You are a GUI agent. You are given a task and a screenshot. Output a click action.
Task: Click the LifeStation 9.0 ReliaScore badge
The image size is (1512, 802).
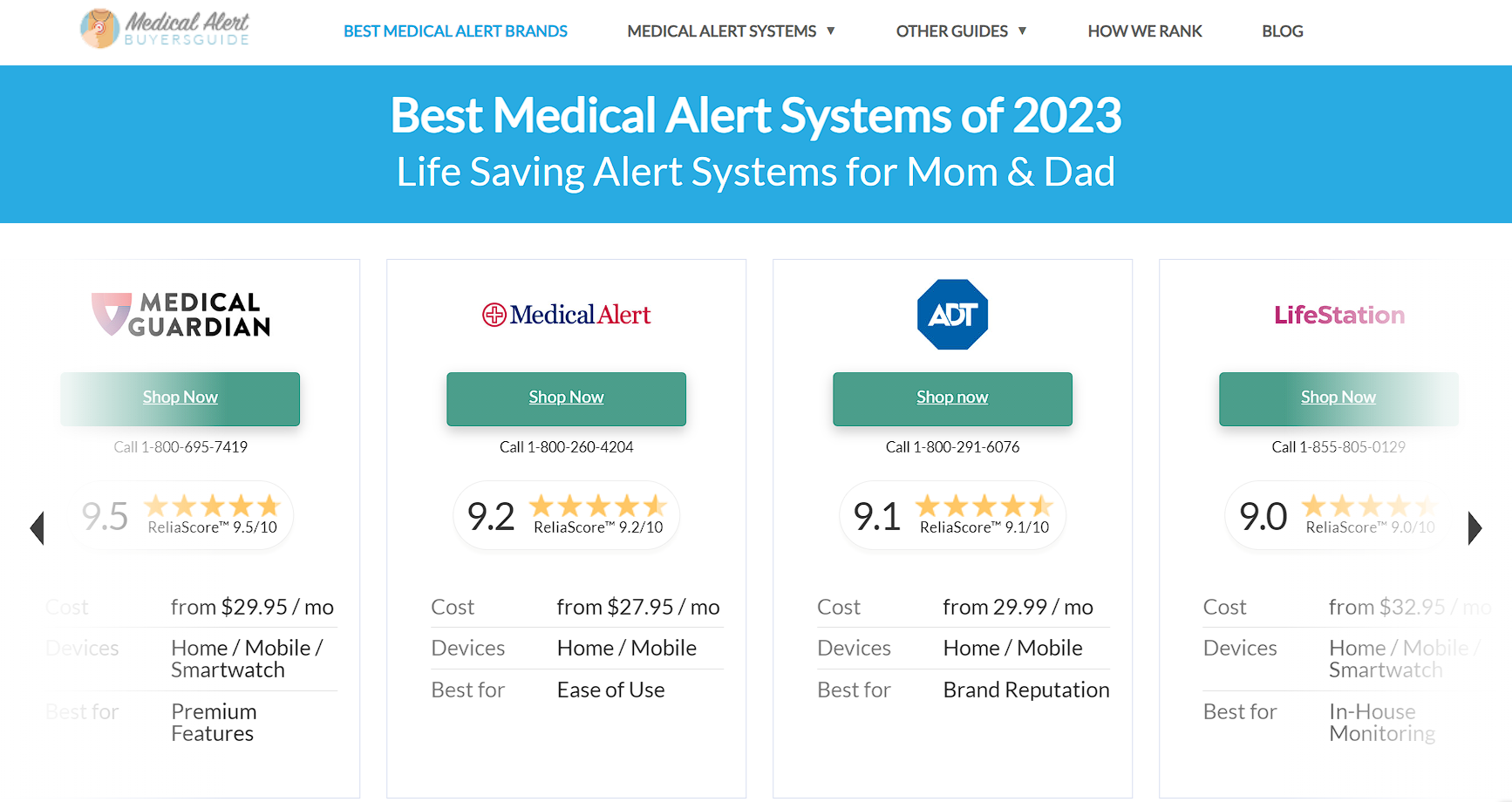[1338, 515]
